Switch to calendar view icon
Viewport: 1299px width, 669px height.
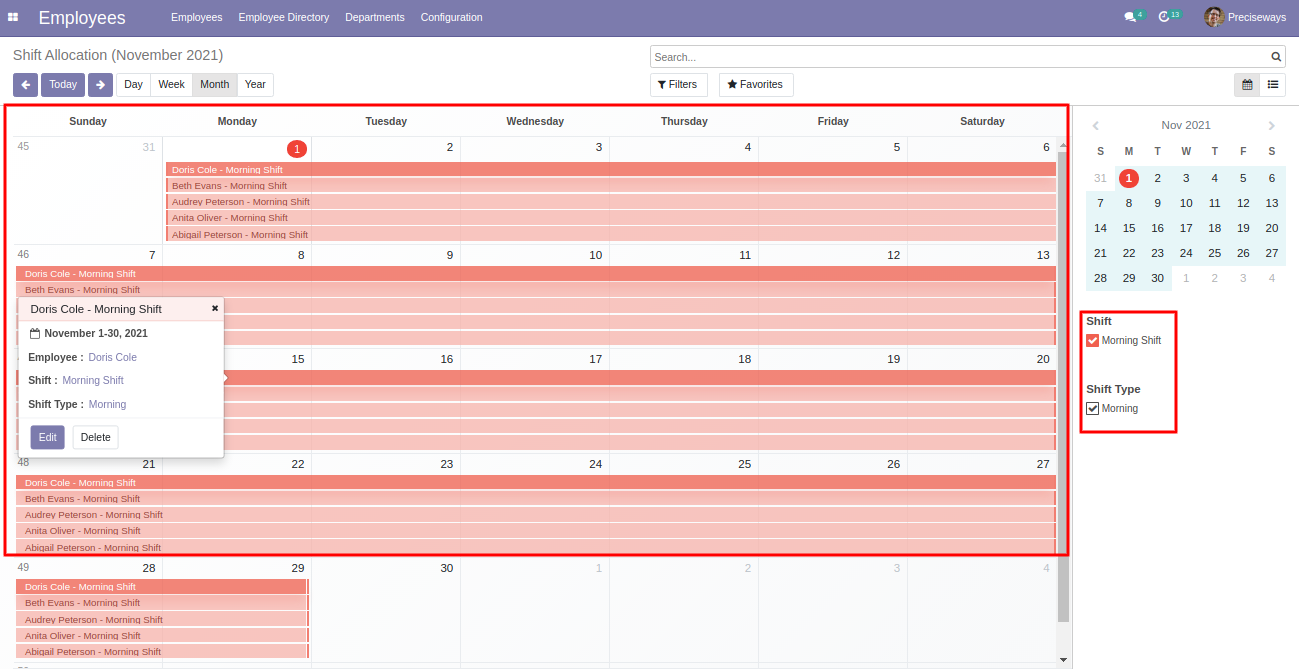[x=1247, y=85]
